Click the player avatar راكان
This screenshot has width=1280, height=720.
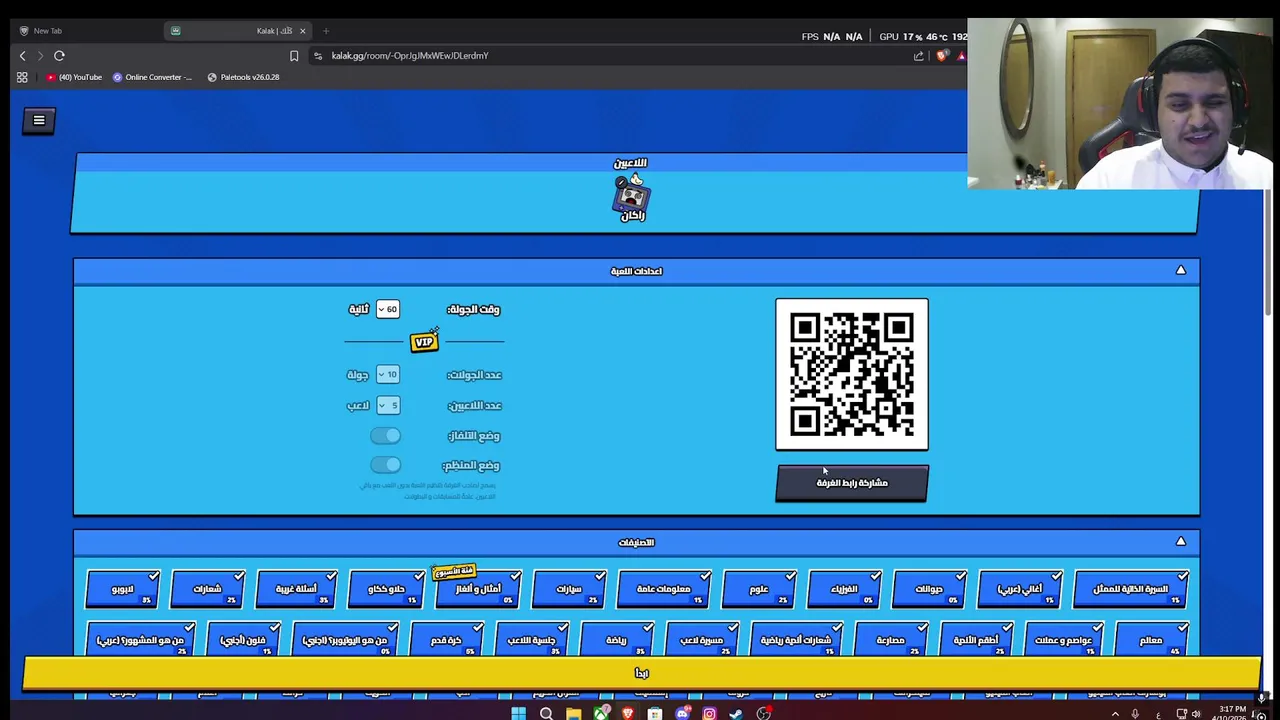[x=631, y=197]
